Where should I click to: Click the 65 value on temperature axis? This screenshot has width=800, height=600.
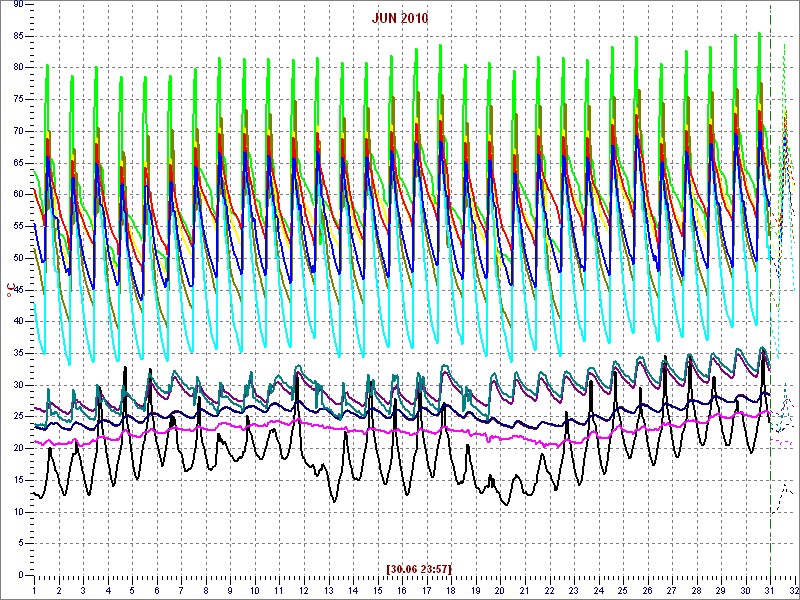[18, 163]
